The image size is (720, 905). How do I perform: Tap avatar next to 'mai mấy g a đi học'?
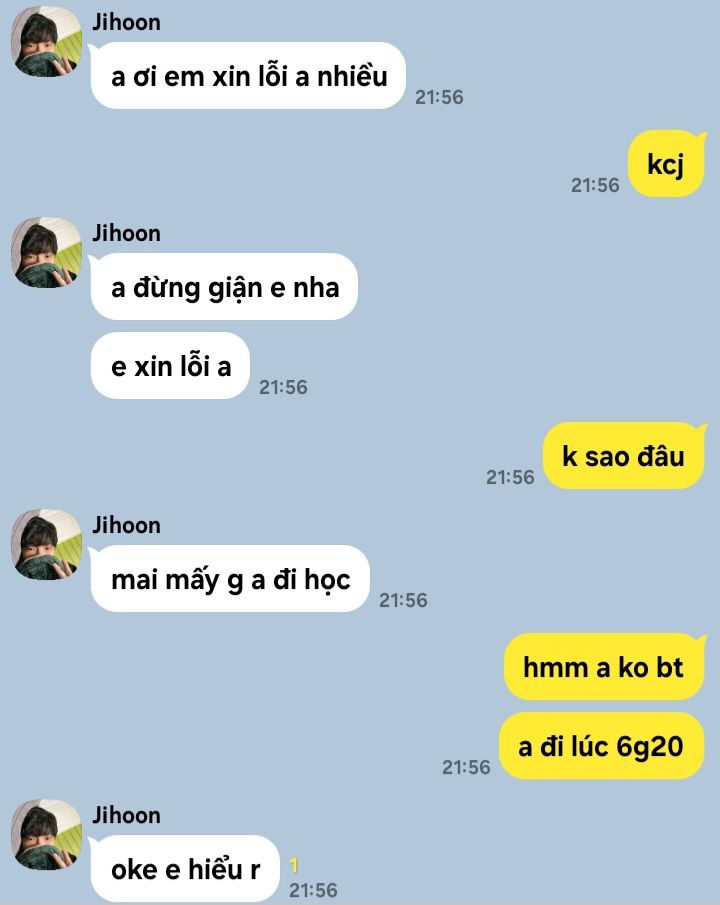[47, 544]
